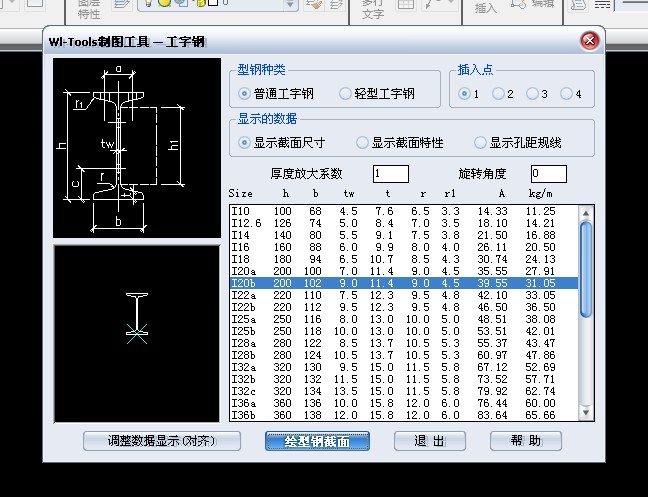Image resolution: width=648 pixels, height=497 pixels.
Task: Select the I28b row
Action: (403, 355)
